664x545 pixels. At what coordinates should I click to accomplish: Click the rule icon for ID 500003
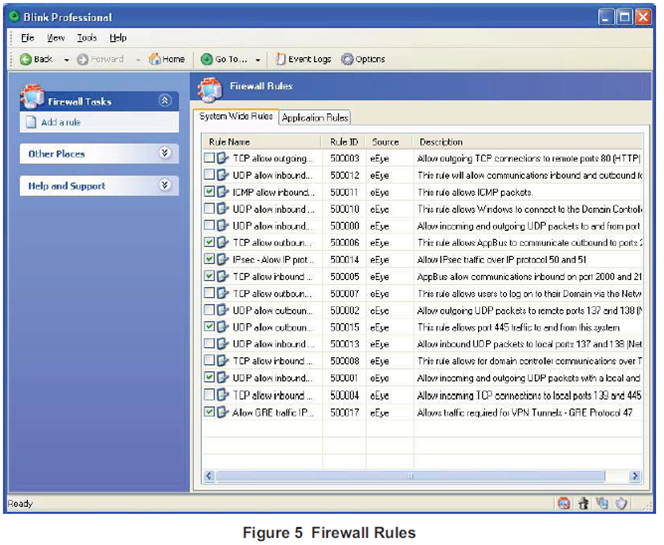(x=222, y=158)
